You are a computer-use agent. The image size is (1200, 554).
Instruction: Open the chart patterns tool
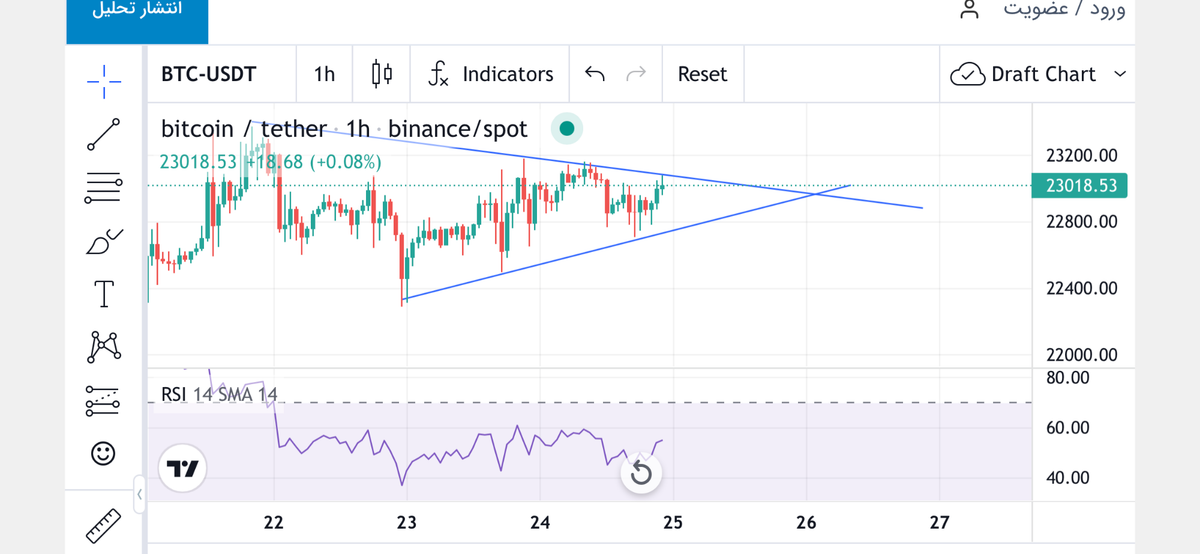(104, 346)
